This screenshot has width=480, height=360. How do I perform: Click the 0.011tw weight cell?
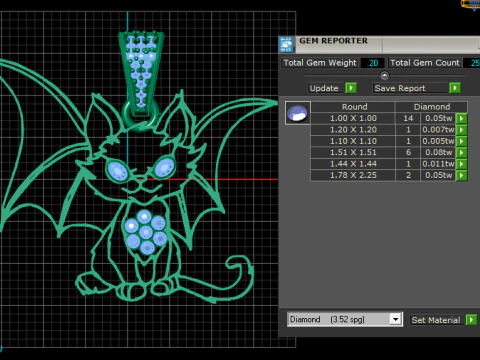pyautogui.click(x=438, y=164)
